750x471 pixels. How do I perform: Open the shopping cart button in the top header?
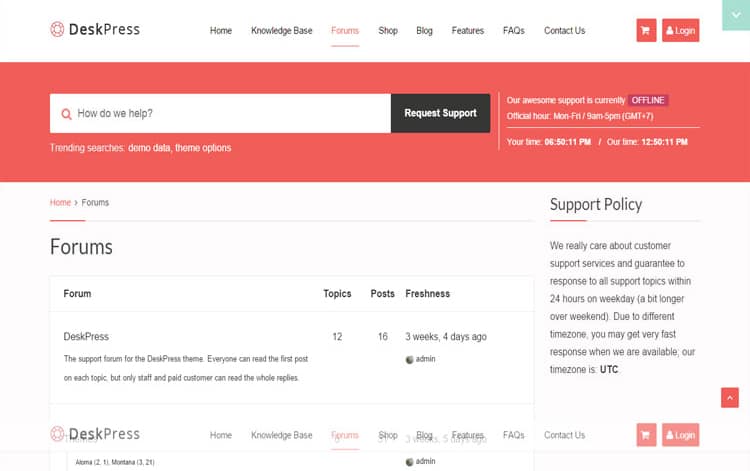646,30
